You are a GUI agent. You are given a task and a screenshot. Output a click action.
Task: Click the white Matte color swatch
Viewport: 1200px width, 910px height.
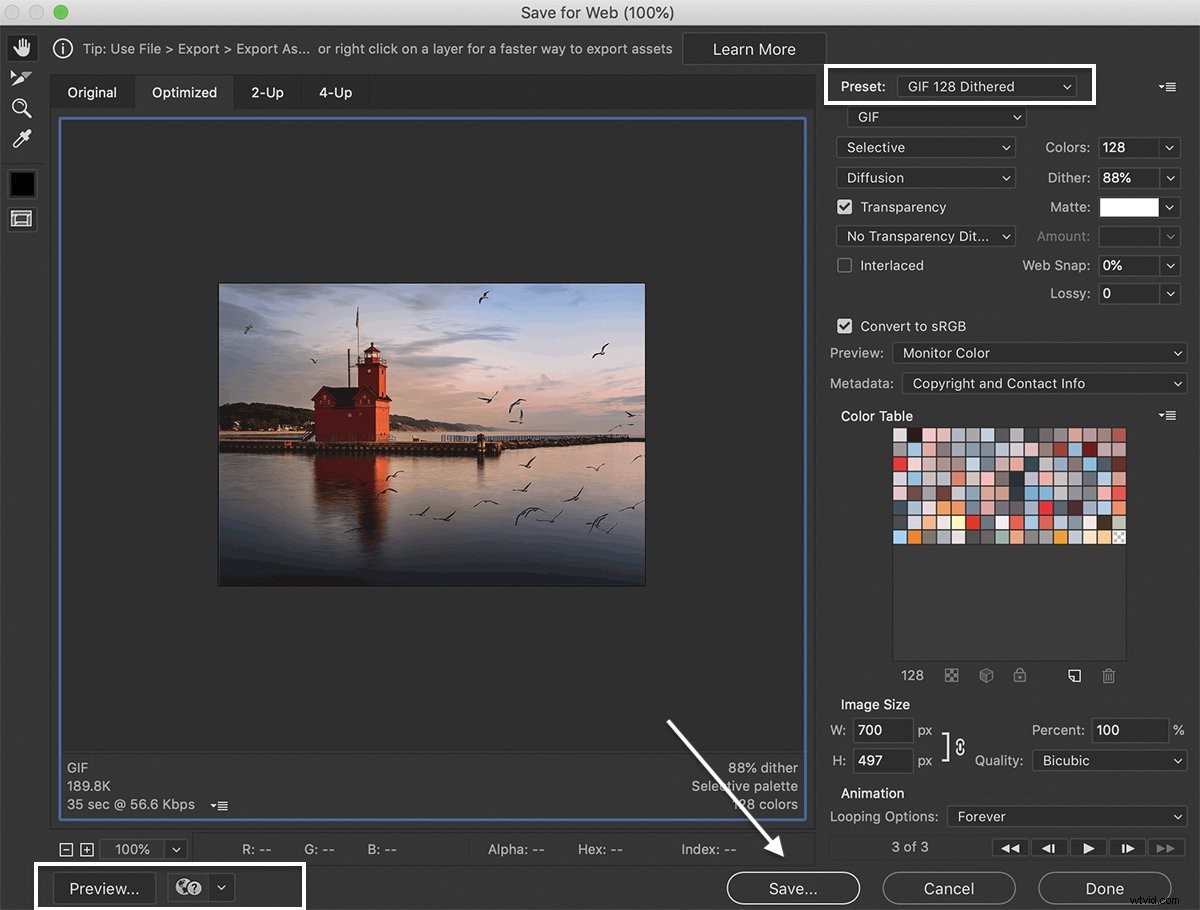[x=1131, y=207]
